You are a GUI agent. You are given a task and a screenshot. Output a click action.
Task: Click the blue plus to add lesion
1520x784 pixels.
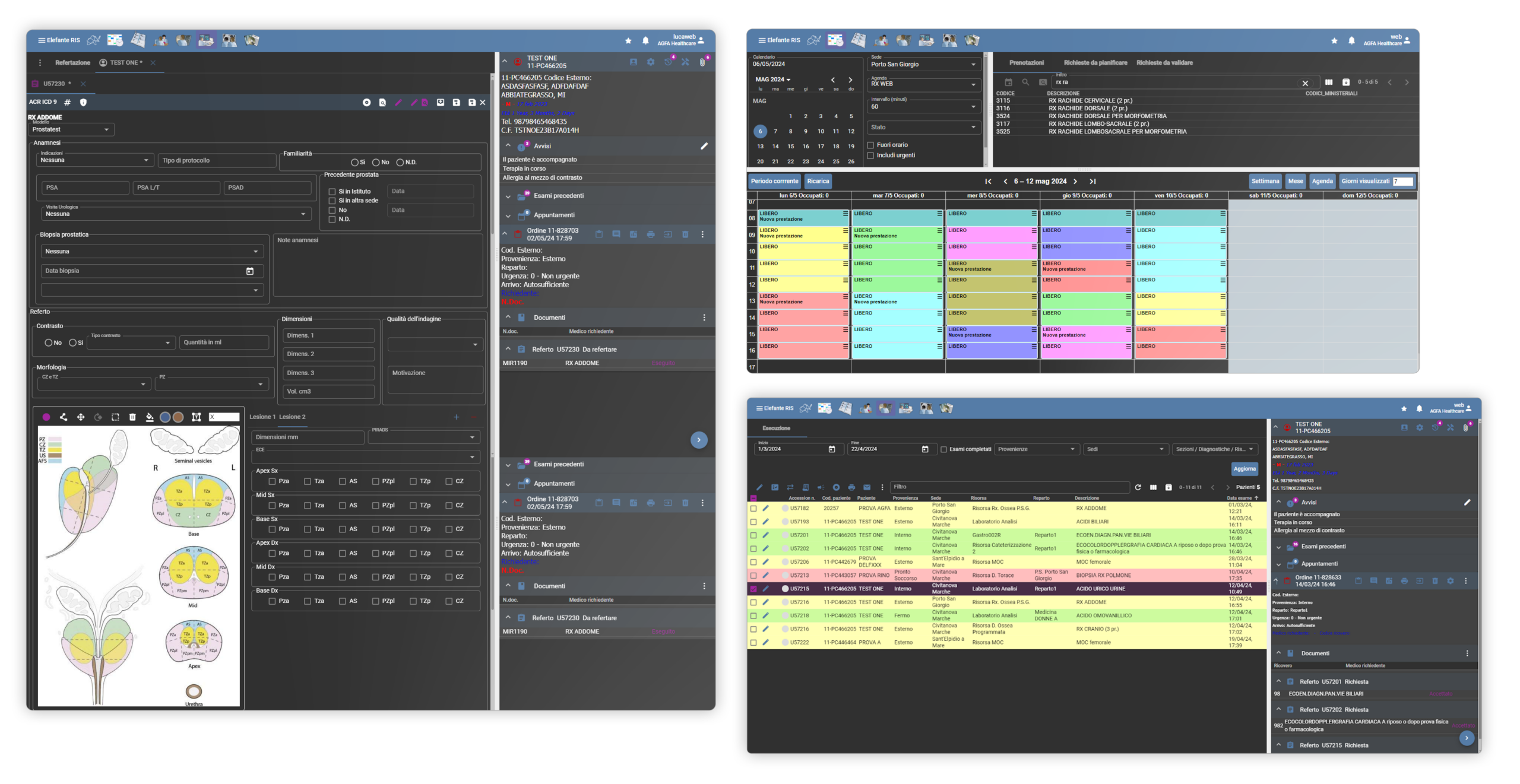point(456,417)
